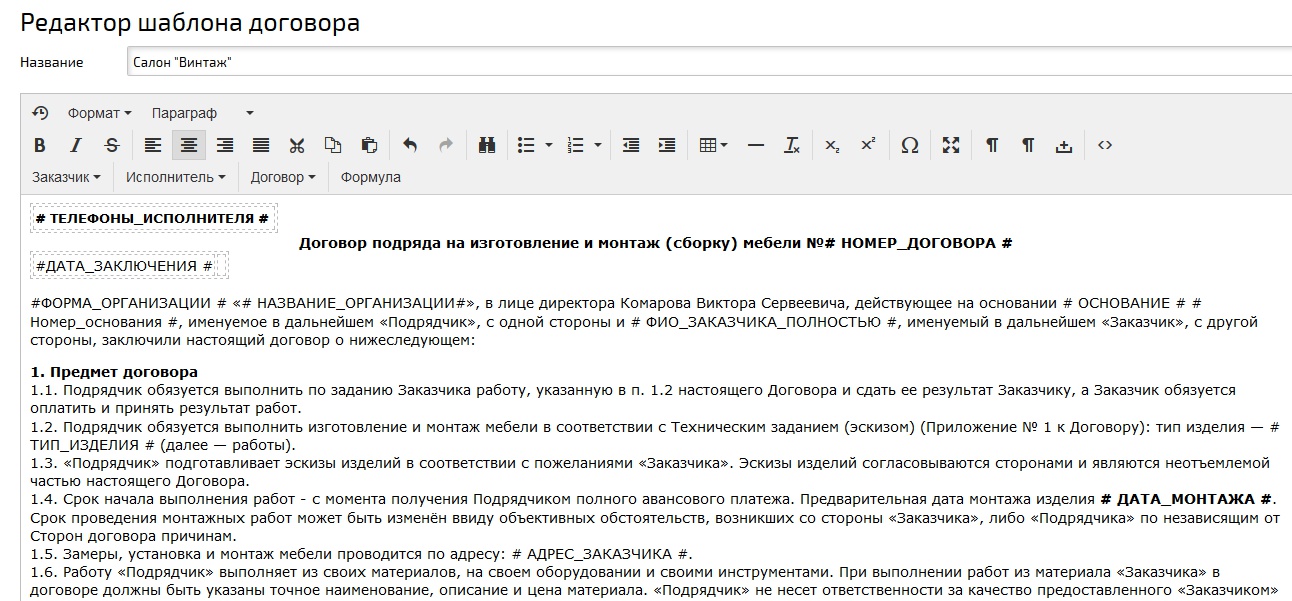Click the #ДАТА_ЗАКЛЮЧЕНИЯ # placeholder
The image size is (1292, 601).
point(125,265)
